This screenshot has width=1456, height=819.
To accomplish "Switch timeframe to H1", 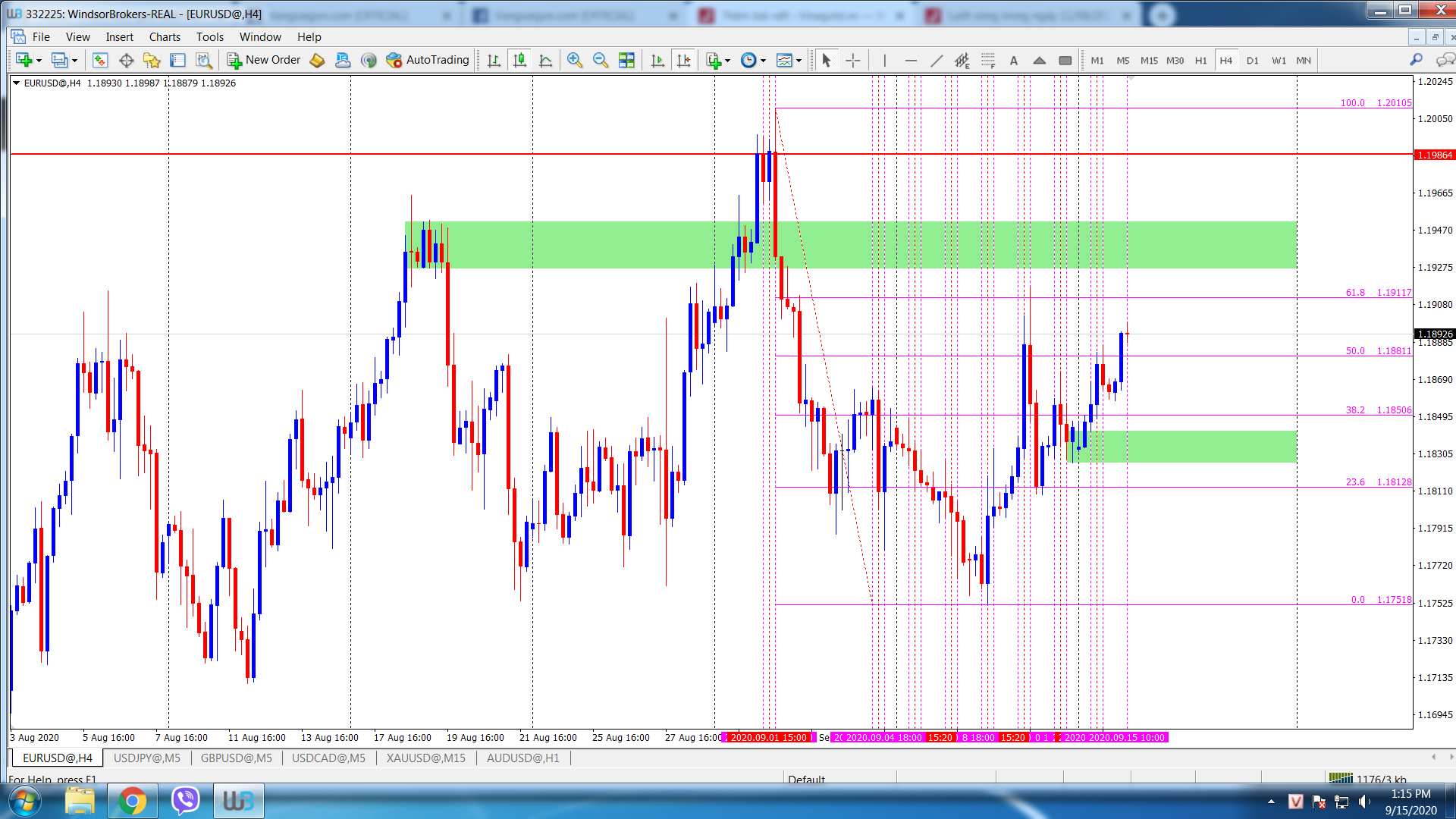I will [x=1200, y=60].
